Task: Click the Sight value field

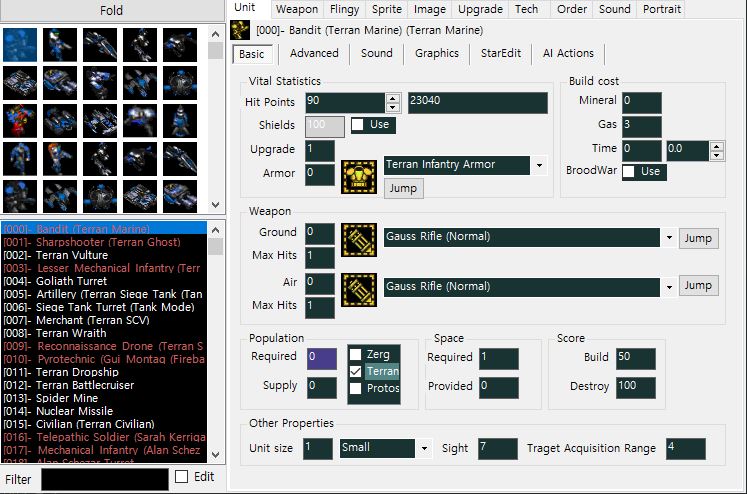Action: [x=498, y=449]
